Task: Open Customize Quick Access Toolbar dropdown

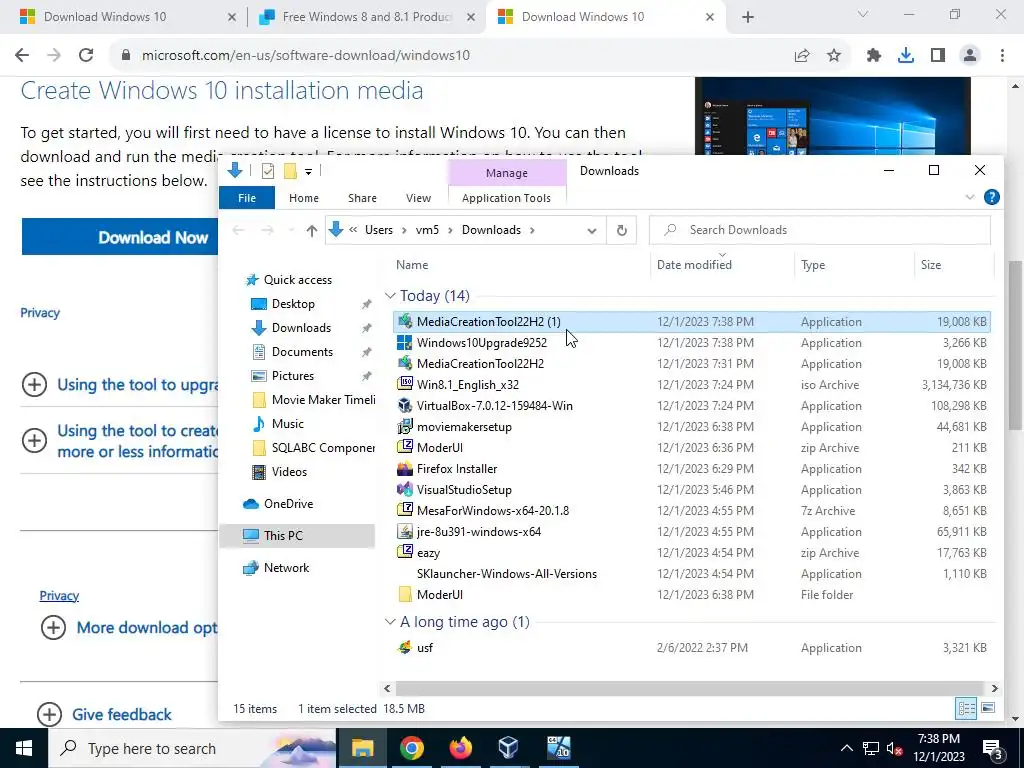Action: pos(308,172)
